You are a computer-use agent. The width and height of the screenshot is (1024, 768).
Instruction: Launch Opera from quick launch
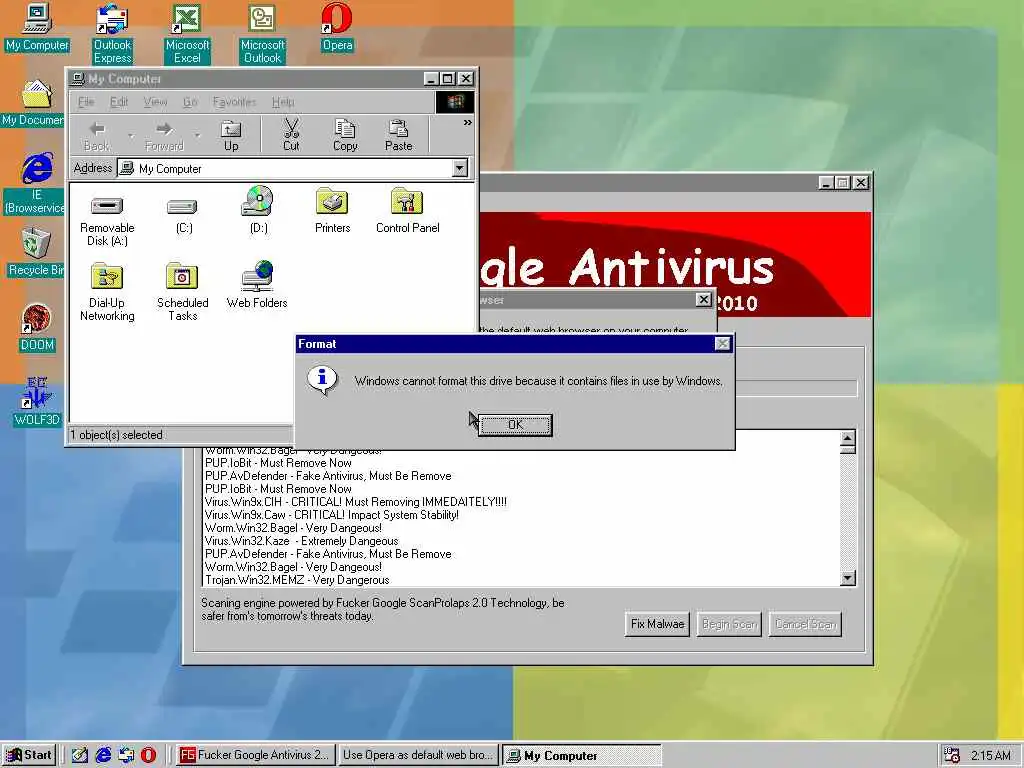148,755
